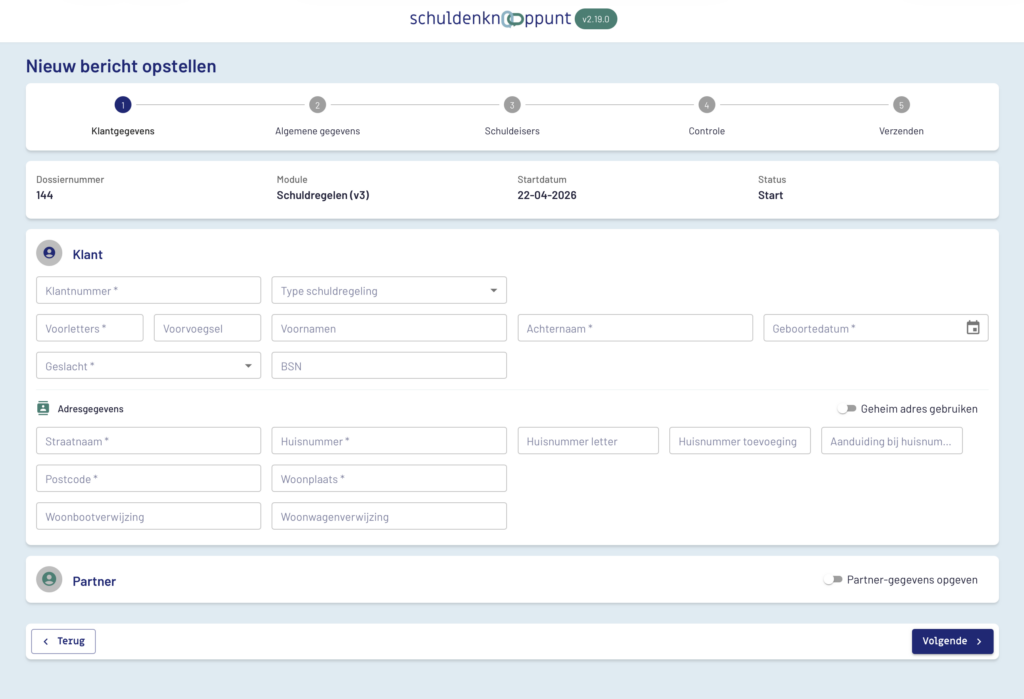Open the Geboortedatum calendar picker icon

coord(972,328)
